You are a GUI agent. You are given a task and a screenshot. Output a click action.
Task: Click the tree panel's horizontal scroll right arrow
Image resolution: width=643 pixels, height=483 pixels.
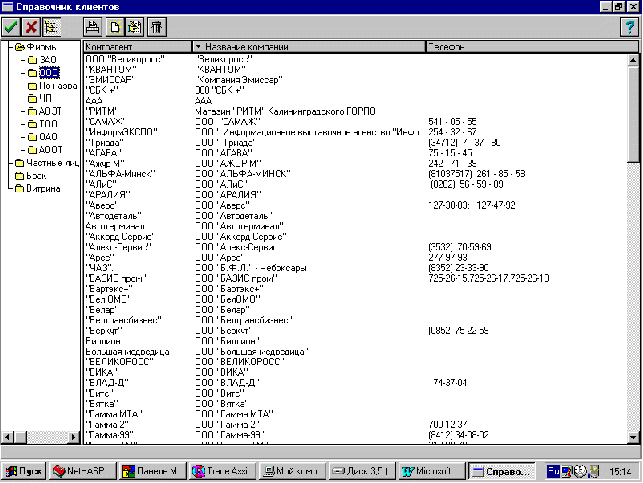click(74, 437)
